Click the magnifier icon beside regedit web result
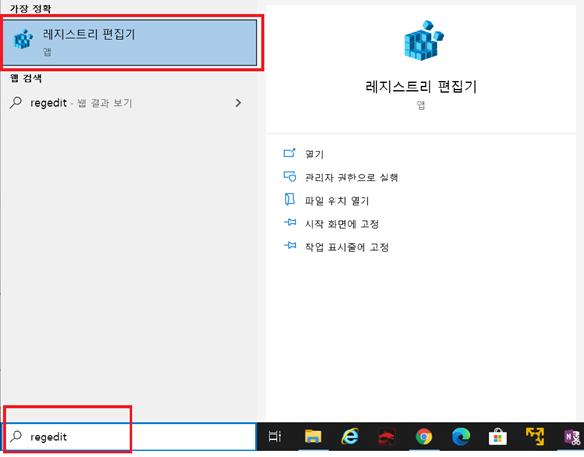The height and width of the screenshot is (457, 584). (16, 102)
